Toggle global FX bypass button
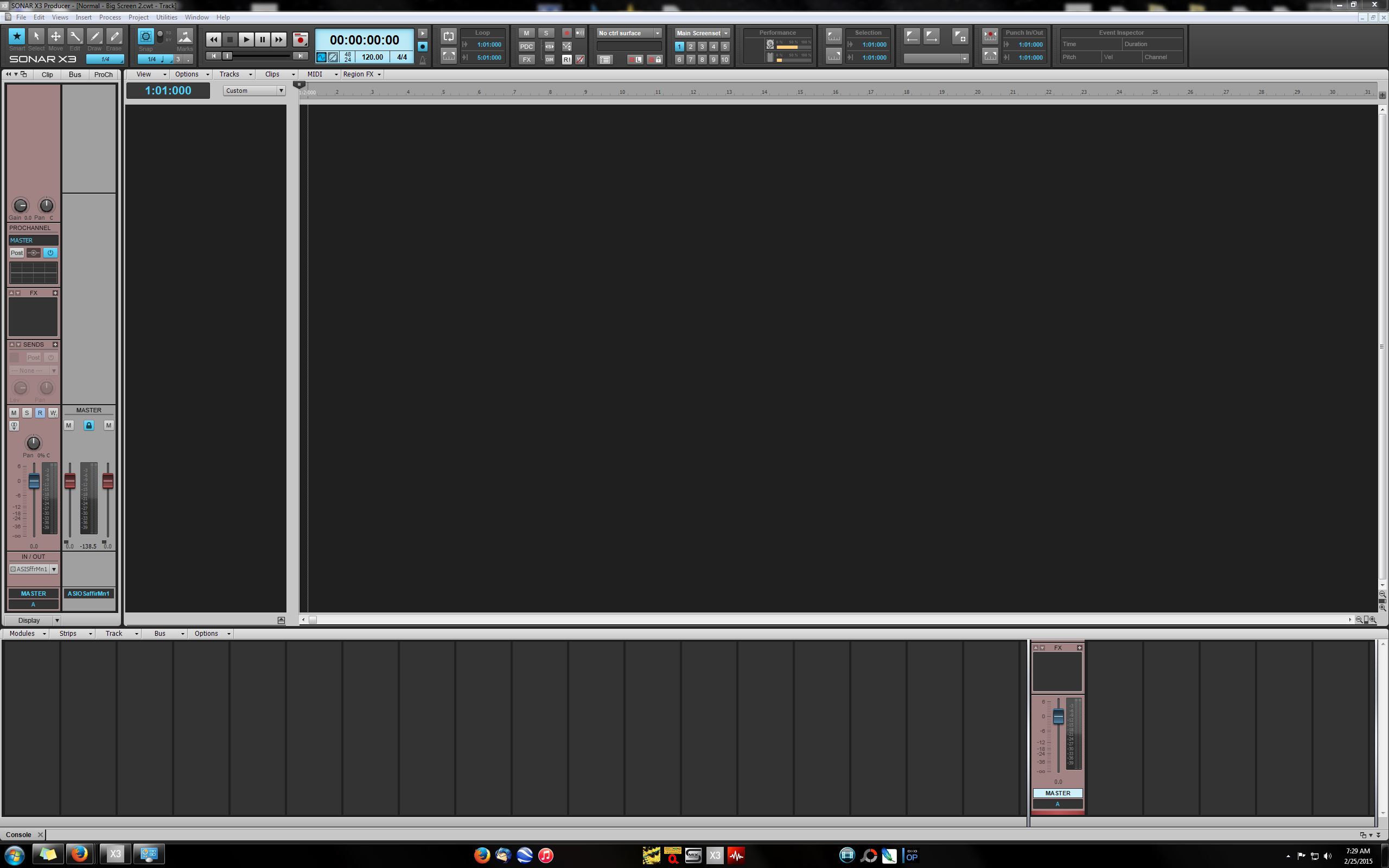Screen dimensions: 1389x868 pos(526,60)
